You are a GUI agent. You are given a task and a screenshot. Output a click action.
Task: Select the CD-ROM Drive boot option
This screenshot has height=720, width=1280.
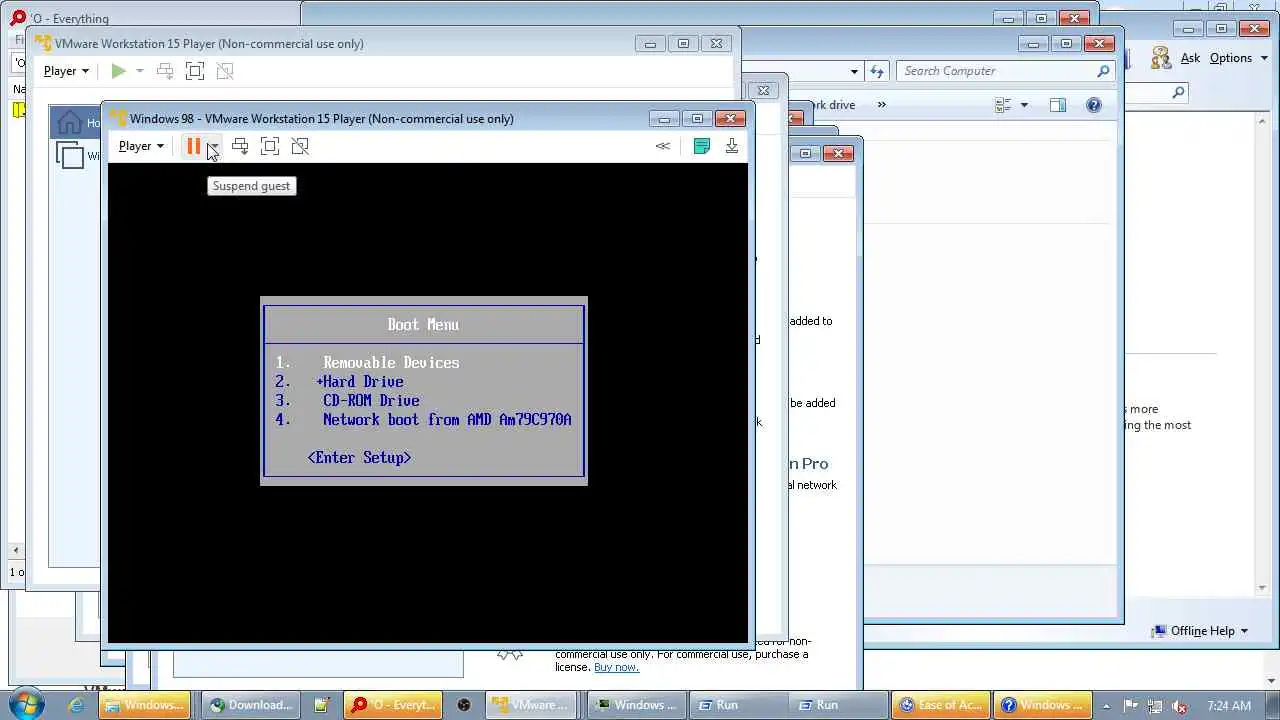pyautogui.click(x=371, y=401)
